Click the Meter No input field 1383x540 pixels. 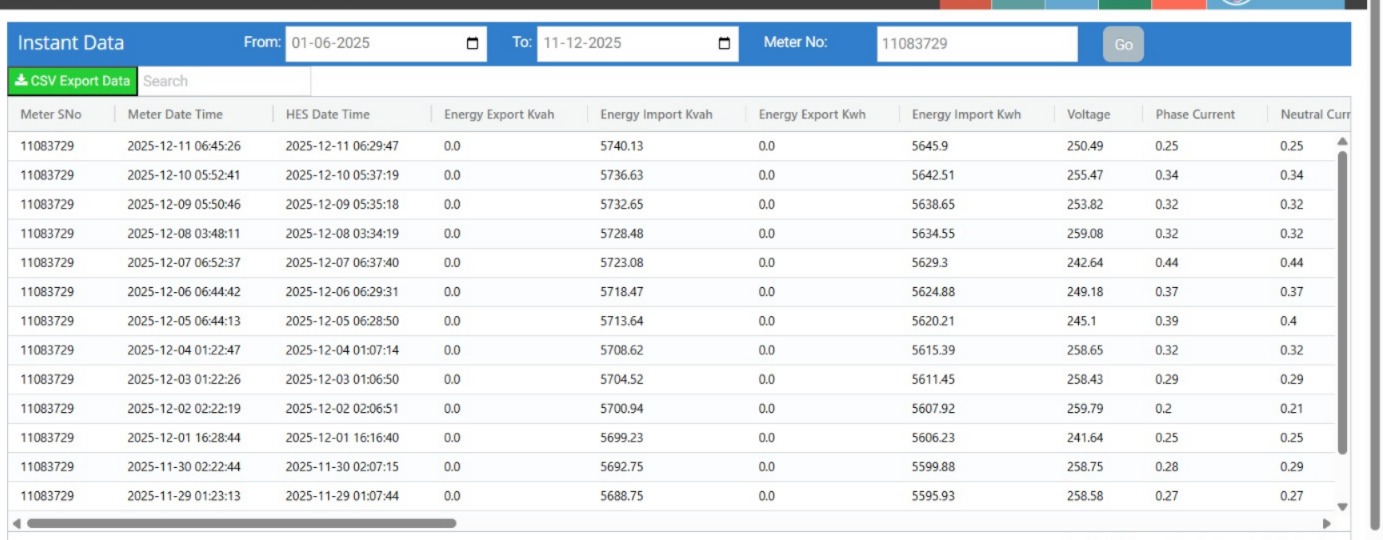[977, 44]
